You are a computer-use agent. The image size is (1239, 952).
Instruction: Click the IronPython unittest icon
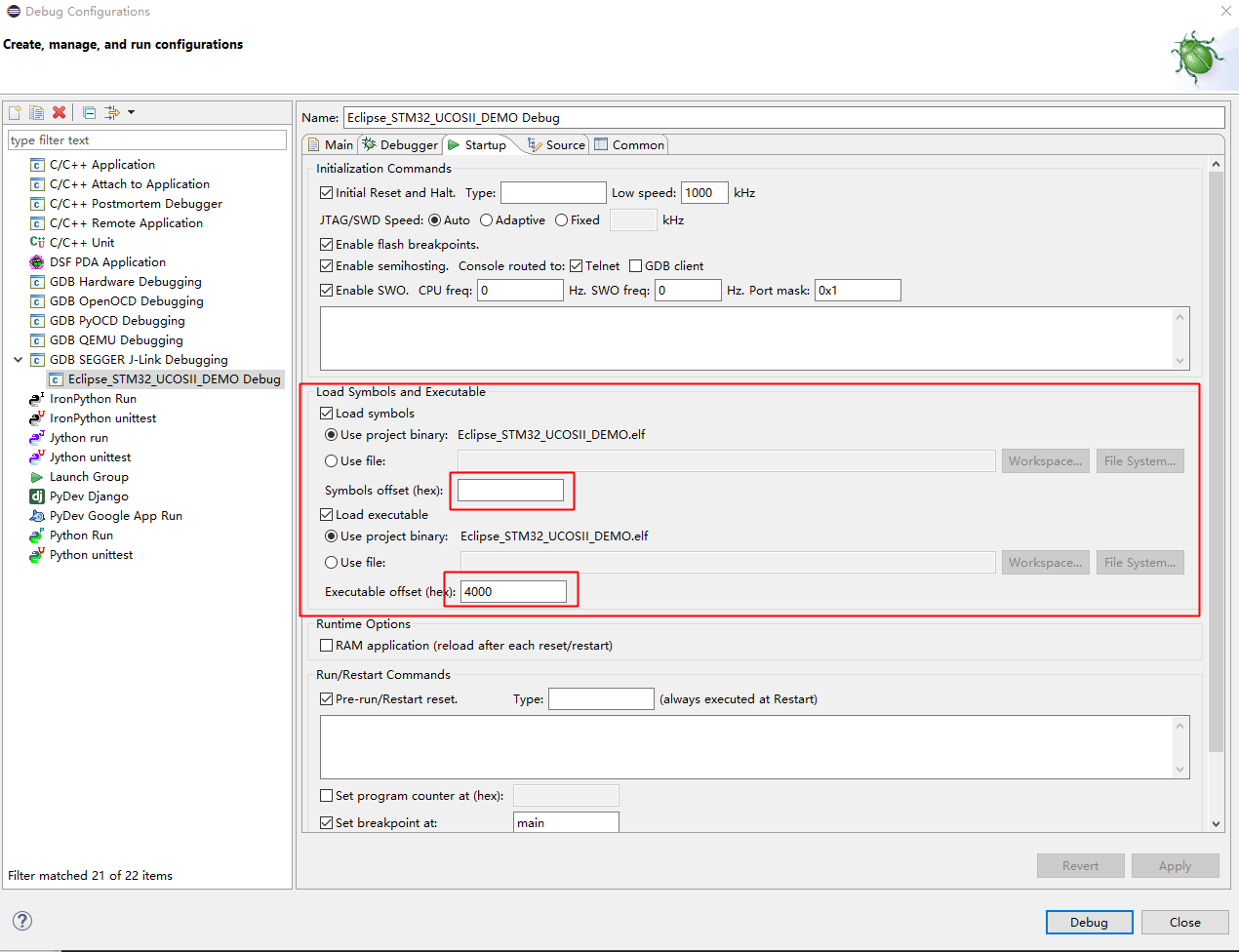[37, 418]
